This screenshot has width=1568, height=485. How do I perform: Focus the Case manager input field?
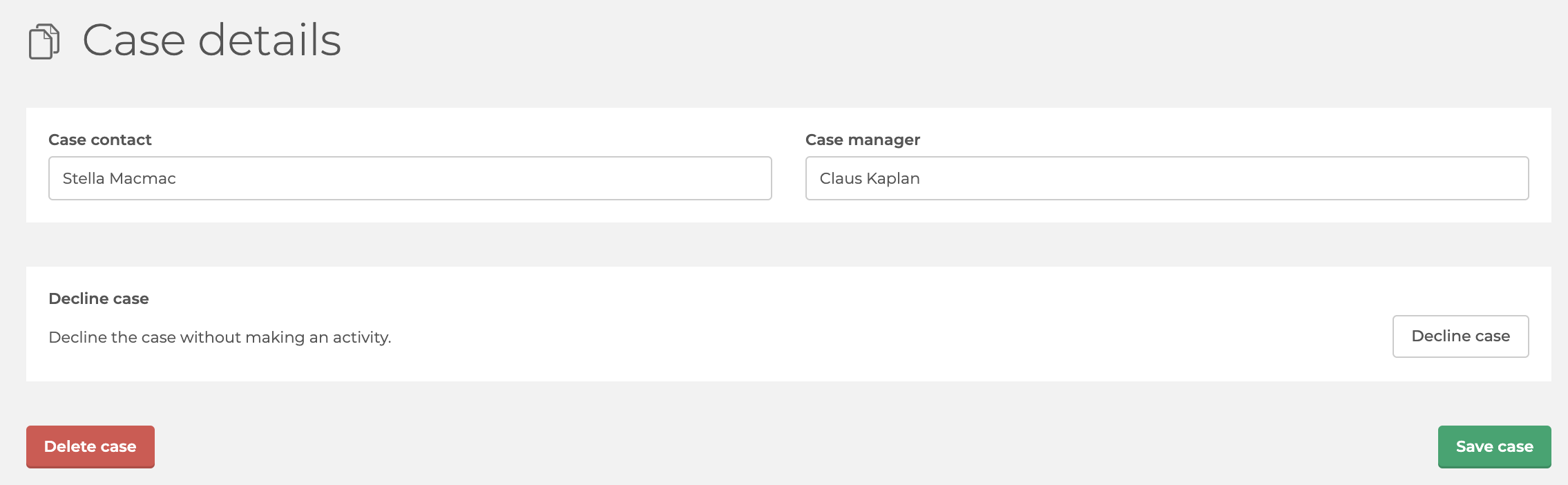click(x=1167, y=178)
